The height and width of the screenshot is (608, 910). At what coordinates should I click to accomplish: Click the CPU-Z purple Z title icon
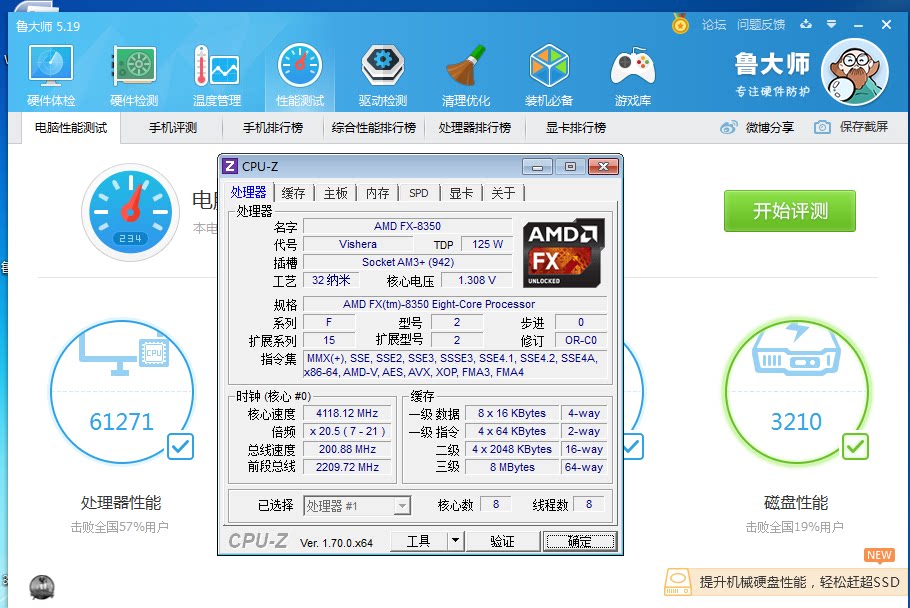click(x=230, y=167)
